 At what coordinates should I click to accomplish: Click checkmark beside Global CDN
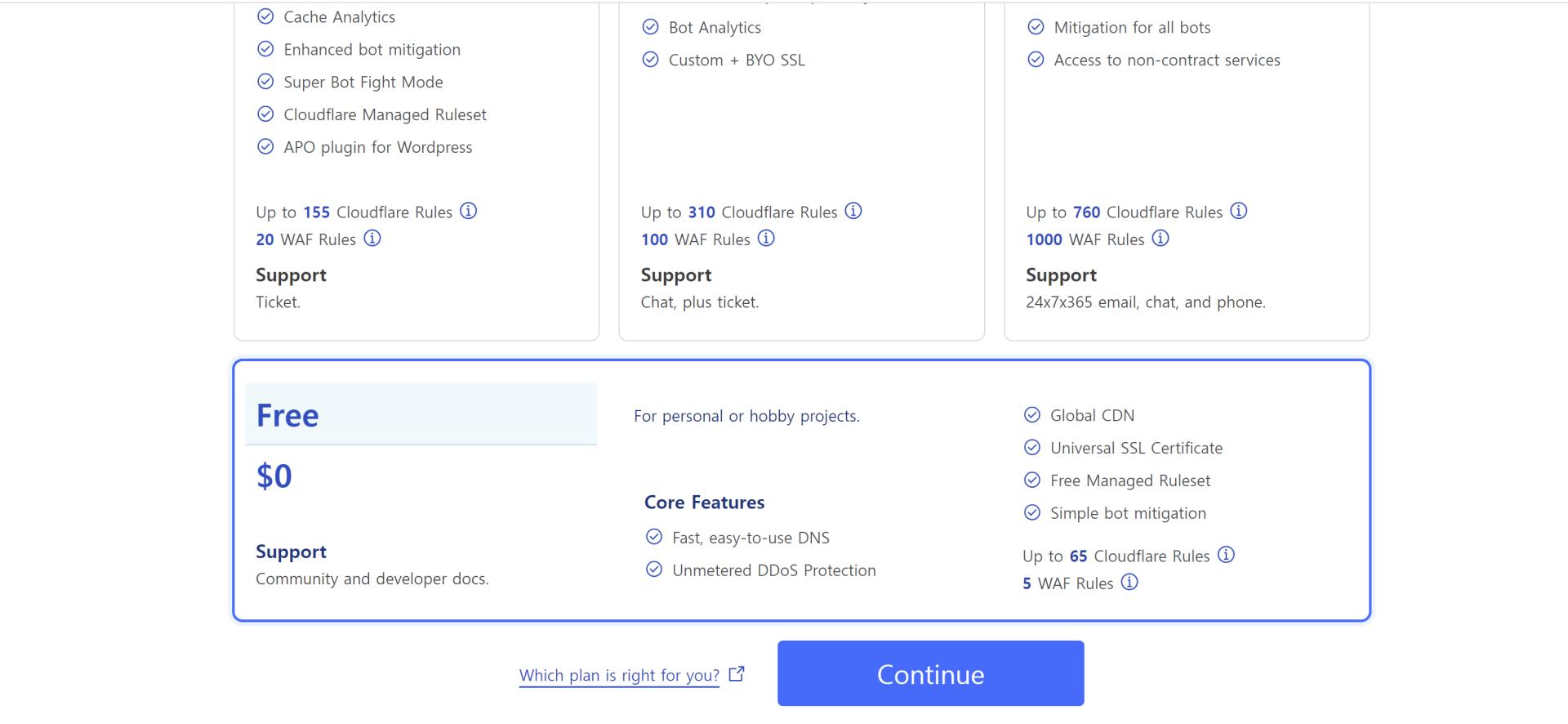(1032, 415)
